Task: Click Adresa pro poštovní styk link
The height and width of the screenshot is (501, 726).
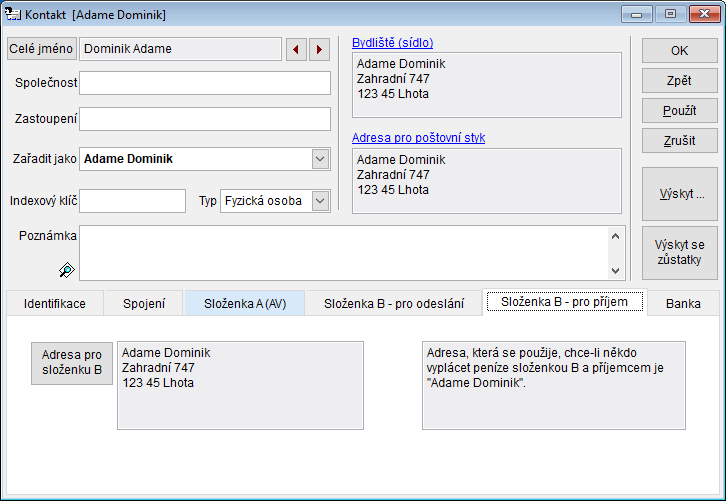Action: 418,138
